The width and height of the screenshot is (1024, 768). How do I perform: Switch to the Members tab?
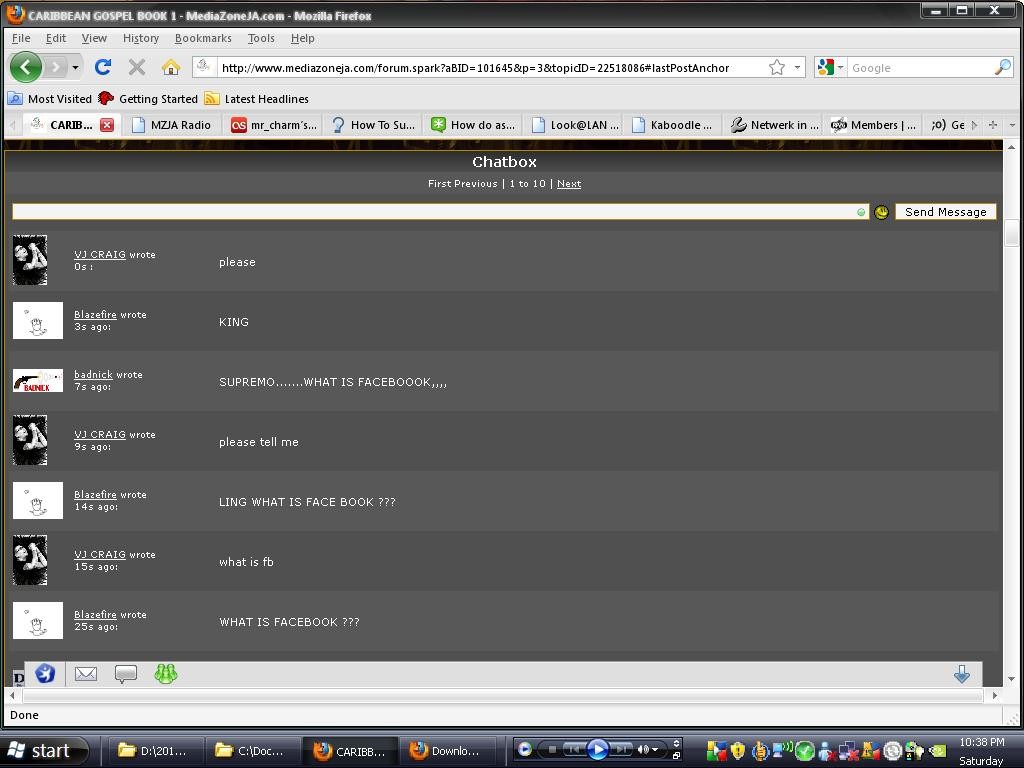point(874,125)
